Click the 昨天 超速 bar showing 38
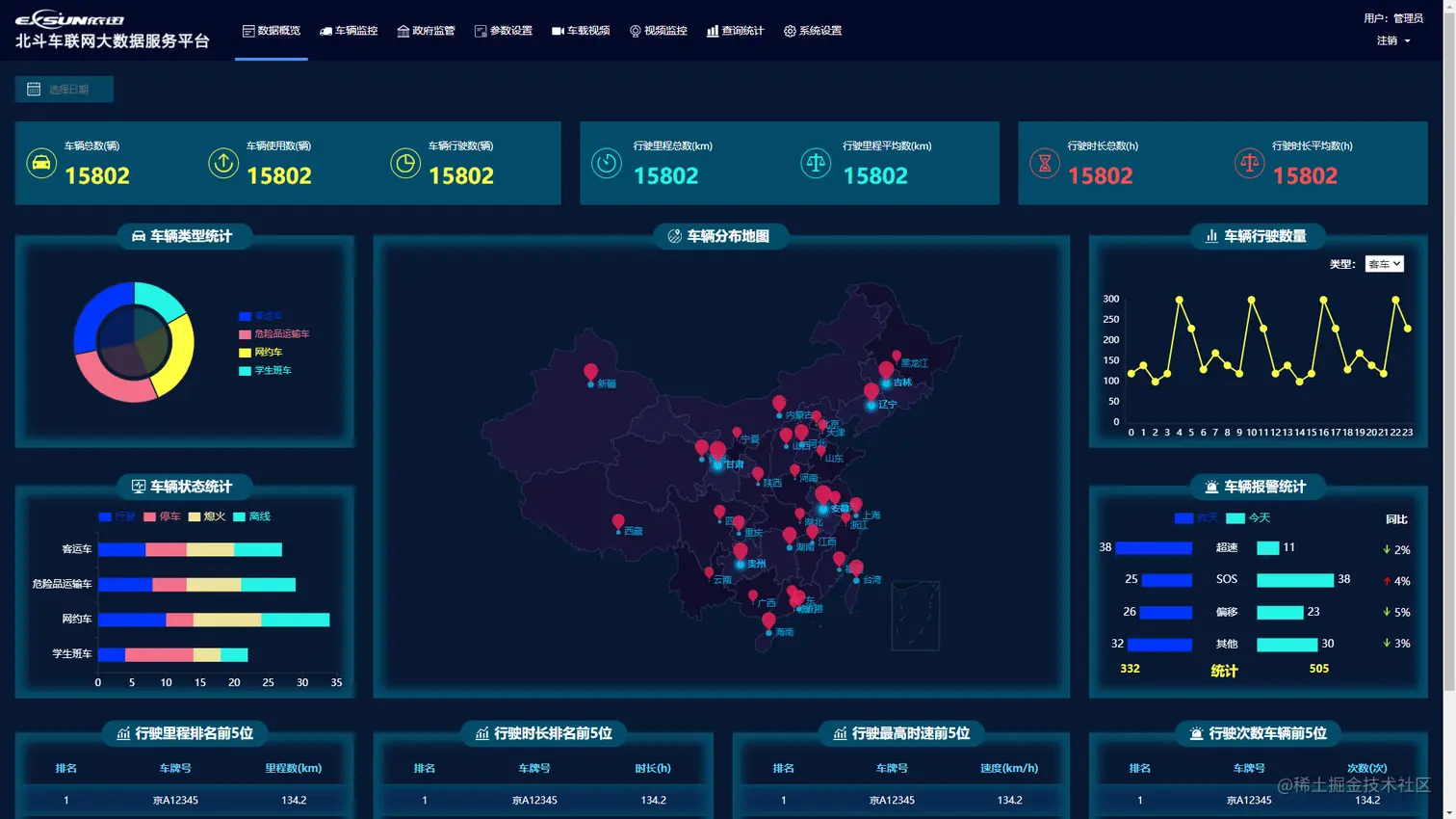Viewport: 1456px width, 819px height. coord(1154,548)
